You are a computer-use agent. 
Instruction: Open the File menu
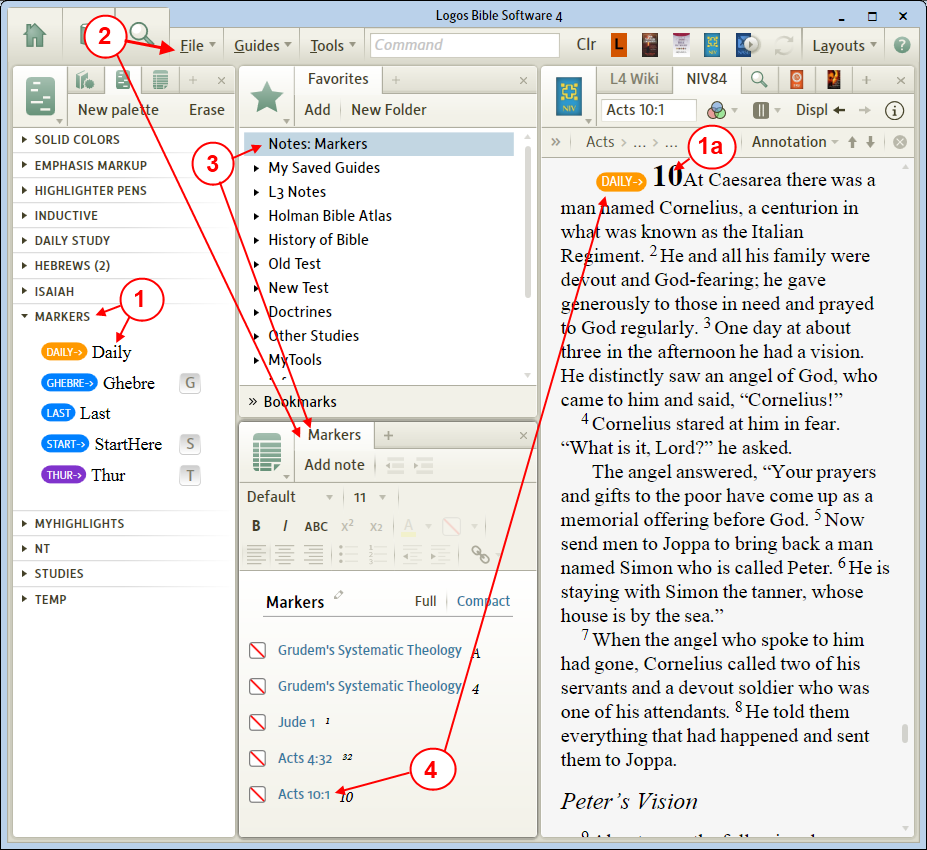197,46
